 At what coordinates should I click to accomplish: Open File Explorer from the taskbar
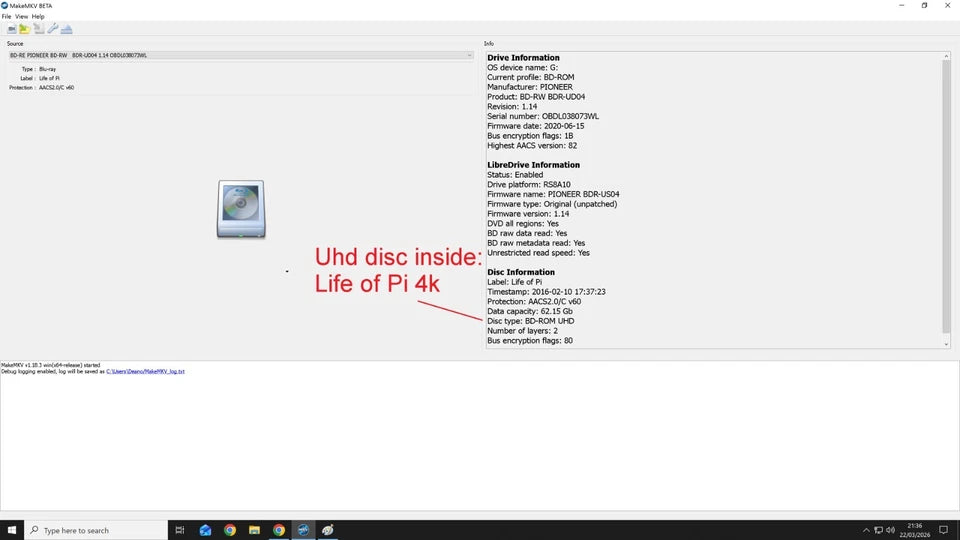click(x=254, y=530)
